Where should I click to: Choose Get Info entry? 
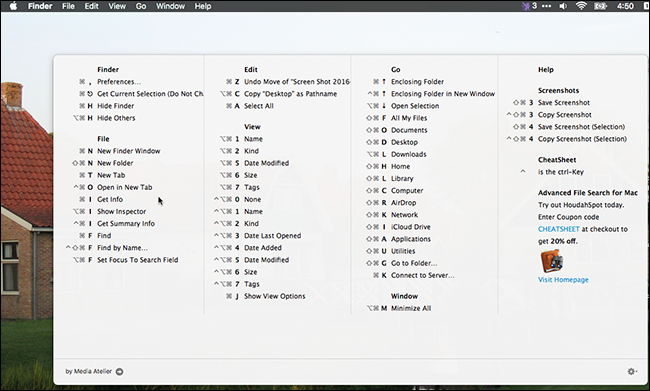tap(110, 199)
